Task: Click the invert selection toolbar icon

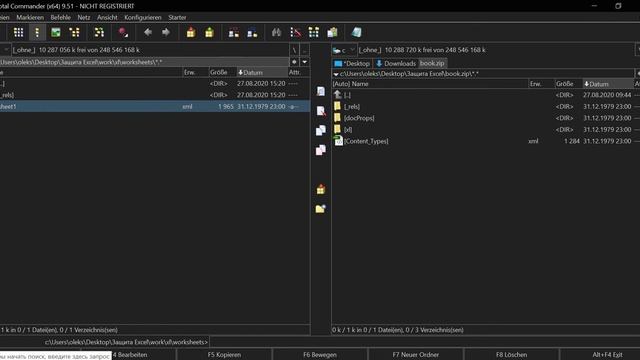Action: 99,32
